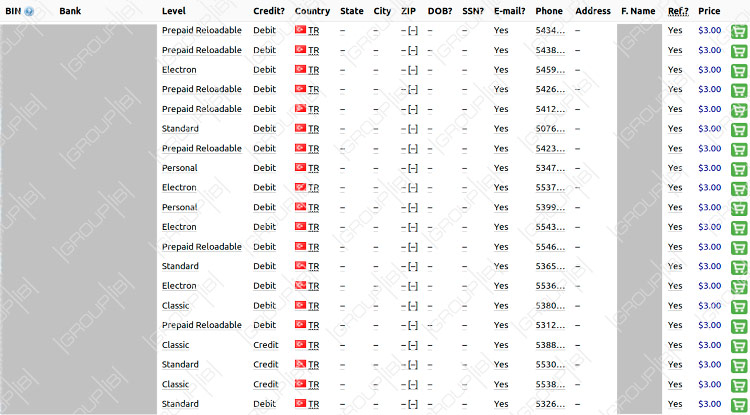Click the TR country link in 5438 row
Viewport: 750px width, 415px height.
pyautogui.click(x=314, y=50)
